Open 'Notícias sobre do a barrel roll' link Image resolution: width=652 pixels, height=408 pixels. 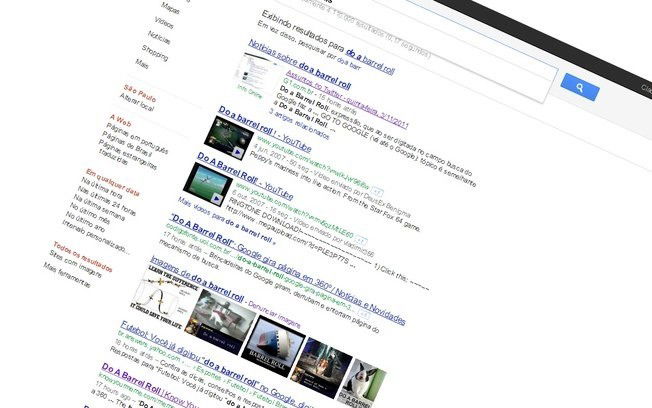[x=298, y=48]
